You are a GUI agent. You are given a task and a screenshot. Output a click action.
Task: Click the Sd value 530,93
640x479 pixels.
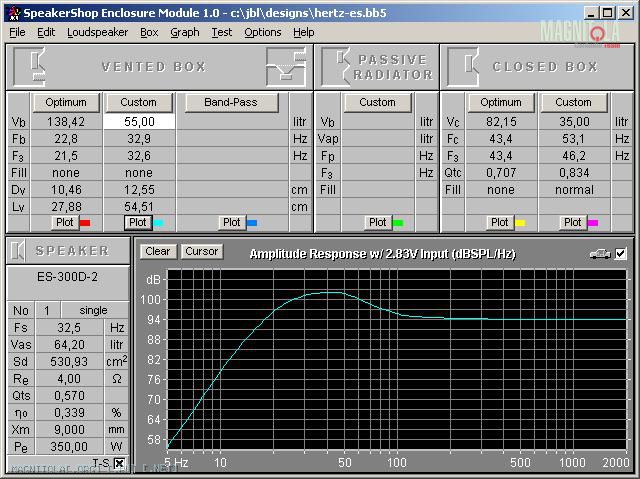click(69, 361)
